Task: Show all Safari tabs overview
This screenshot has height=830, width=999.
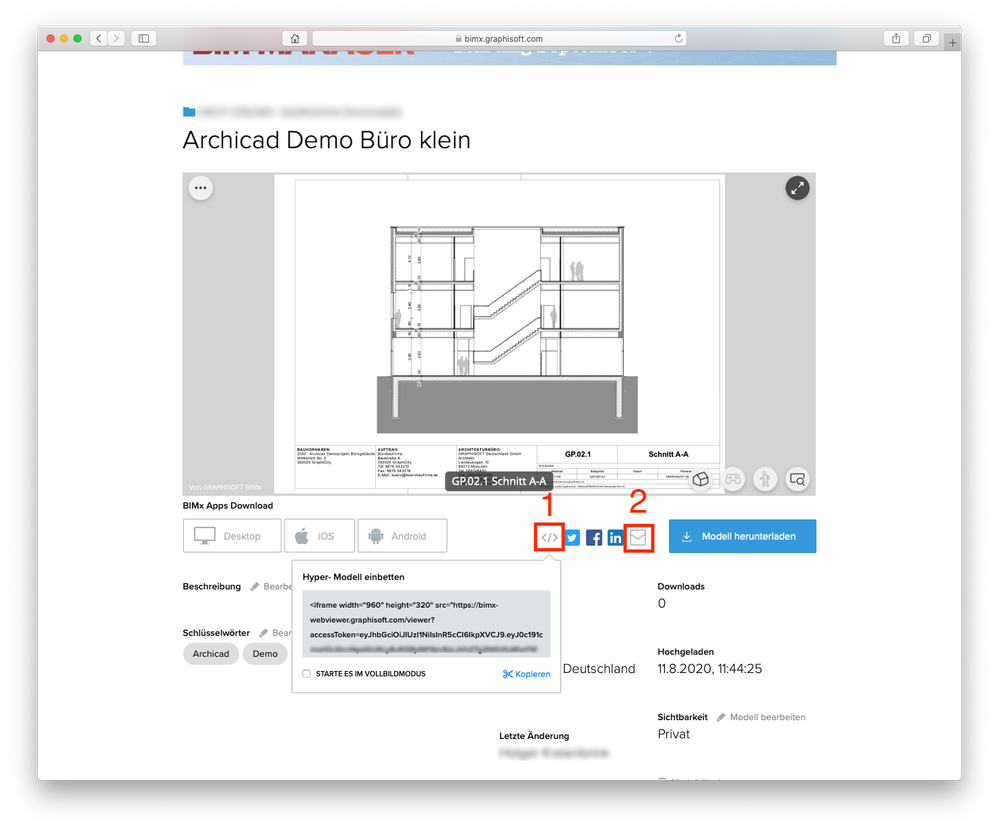Action: coord(926,38)
